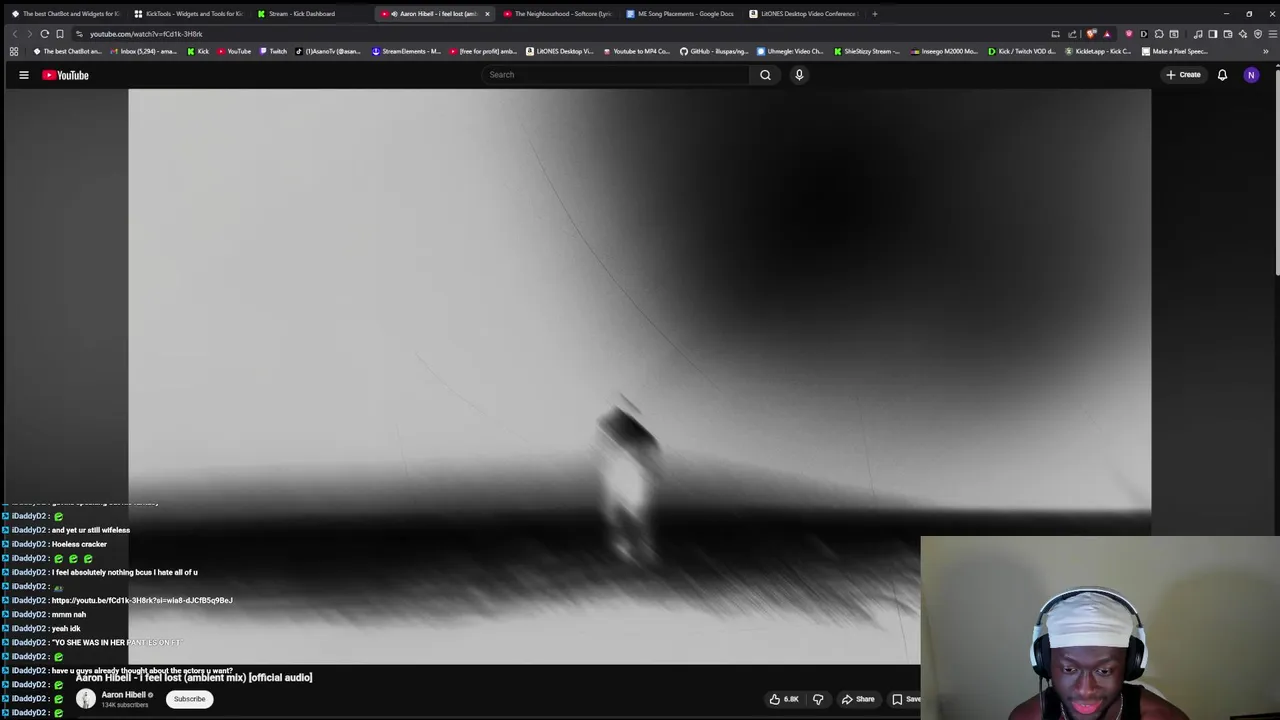1280x720 pixels.
Task: Go to YouTube home via the logo
Action: point(66,75)
